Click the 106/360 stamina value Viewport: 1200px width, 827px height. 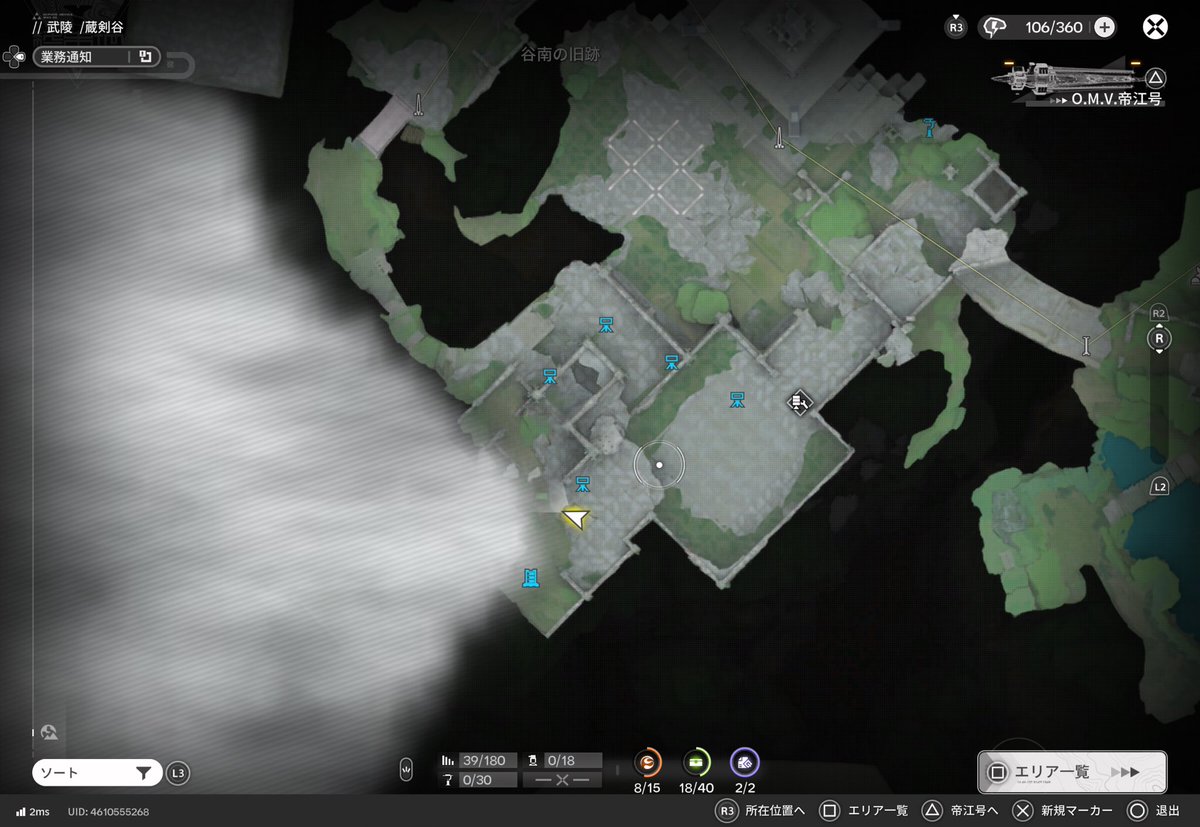click(1054, 27)
